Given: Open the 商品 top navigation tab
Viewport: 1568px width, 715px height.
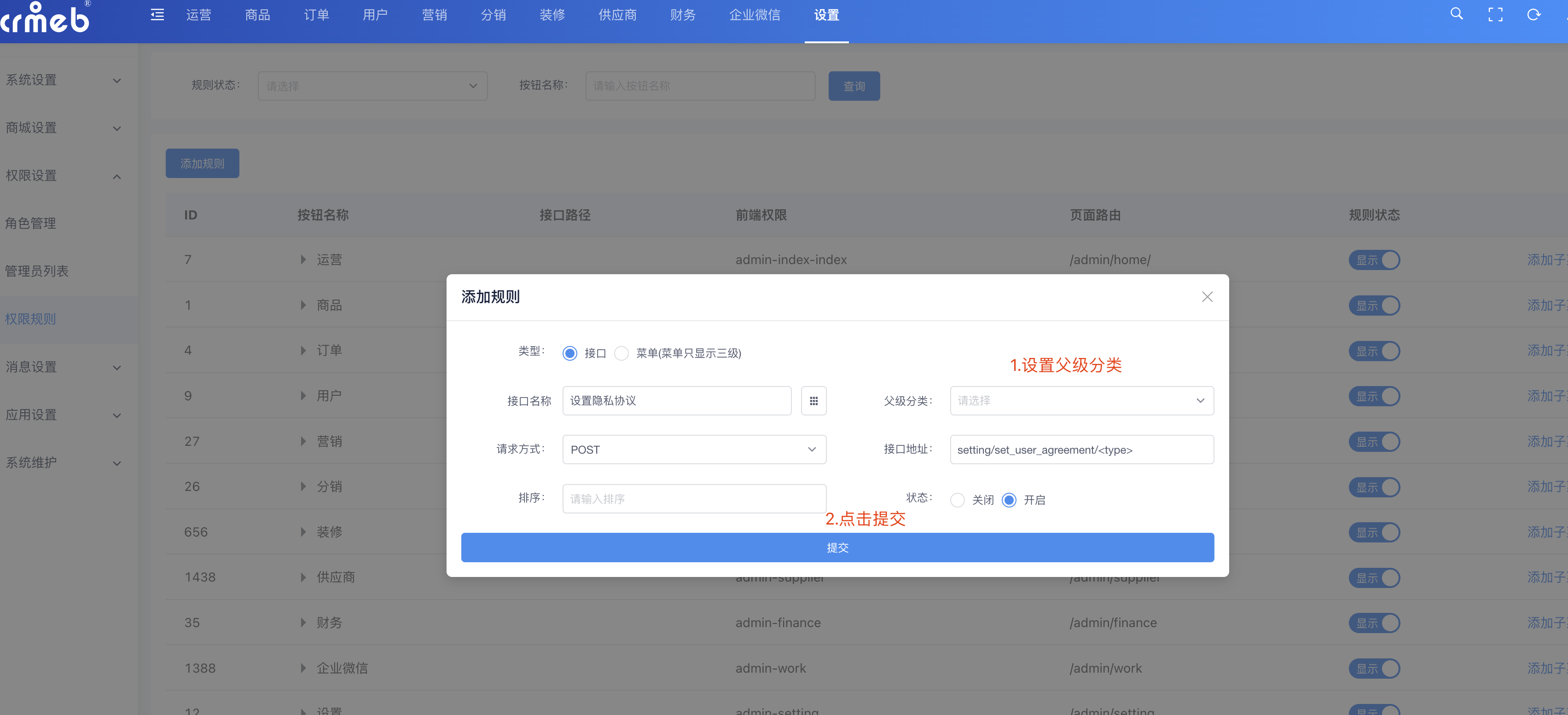Looking at the screenshot, I should (x=257, y=15).
